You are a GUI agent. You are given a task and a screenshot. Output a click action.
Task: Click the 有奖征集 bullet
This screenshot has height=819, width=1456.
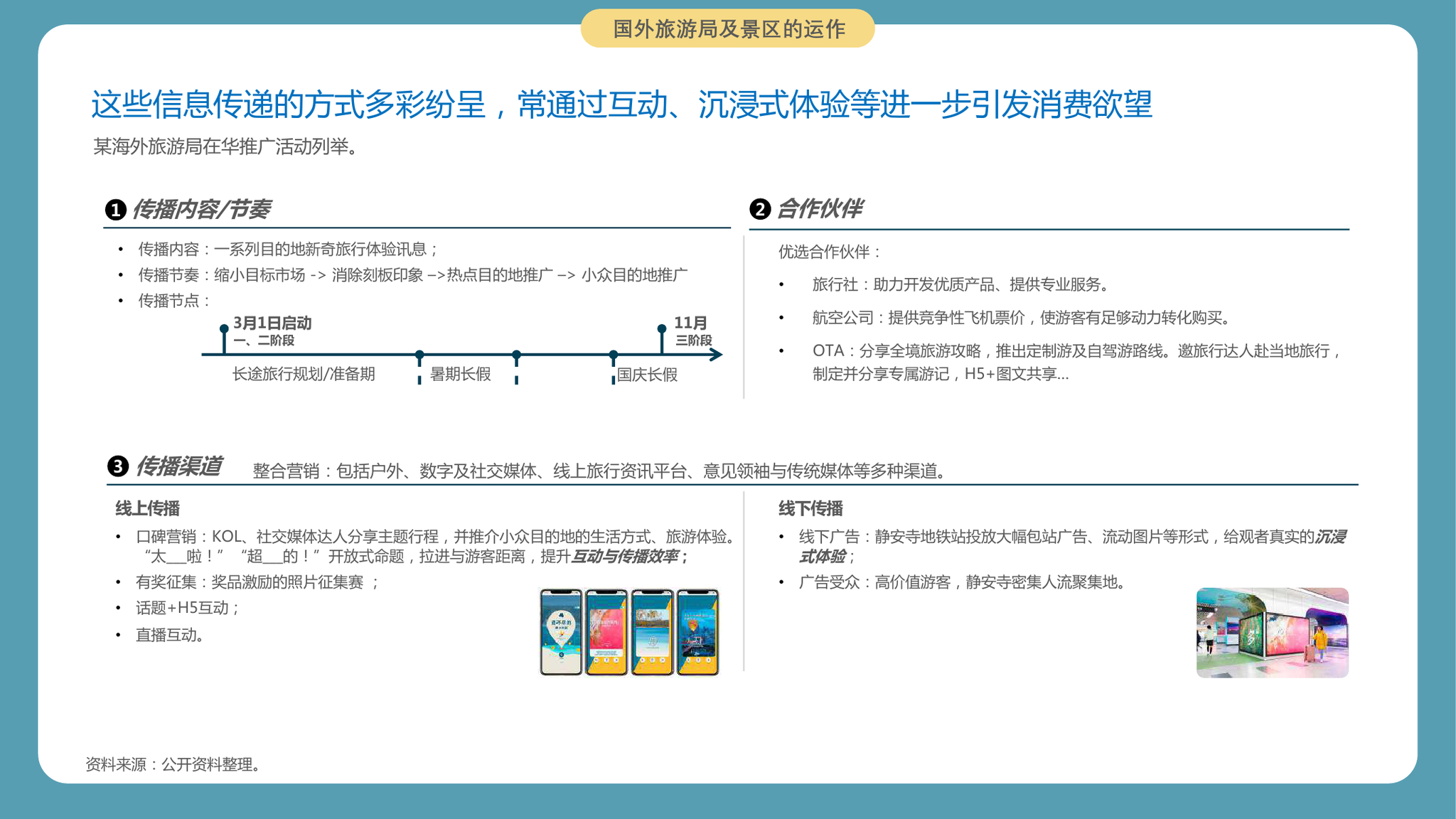click(257, 582)
